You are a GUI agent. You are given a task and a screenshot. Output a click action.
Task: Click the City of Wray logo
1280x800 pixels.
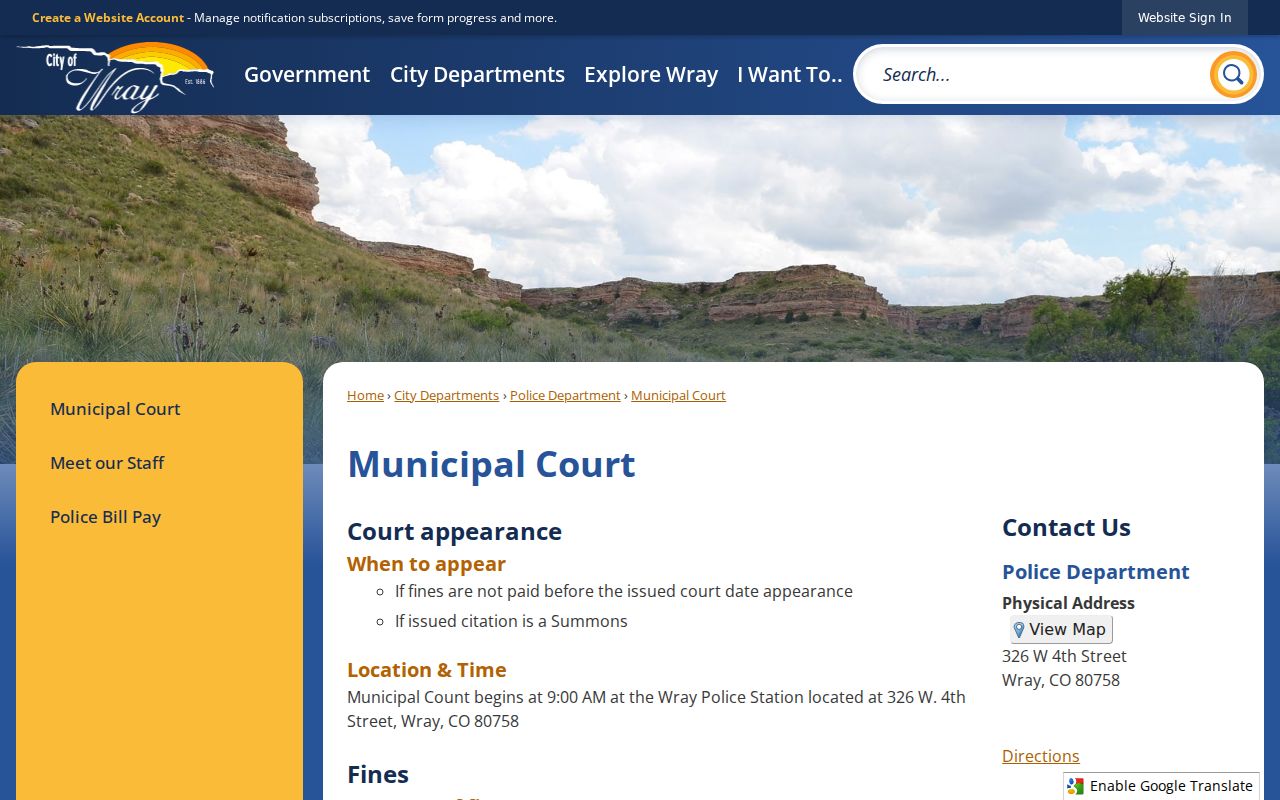click(116, 76)
